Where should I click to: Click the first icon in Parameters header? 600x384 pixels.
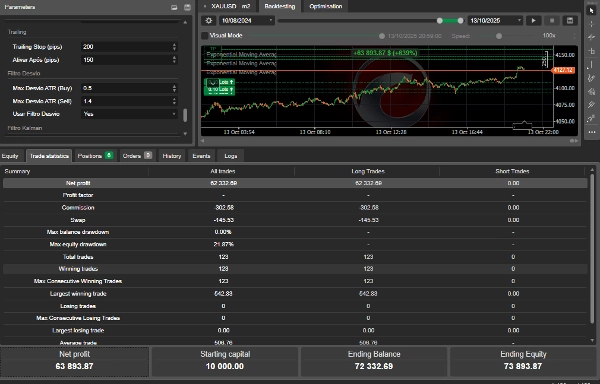(x=174, y=7)
